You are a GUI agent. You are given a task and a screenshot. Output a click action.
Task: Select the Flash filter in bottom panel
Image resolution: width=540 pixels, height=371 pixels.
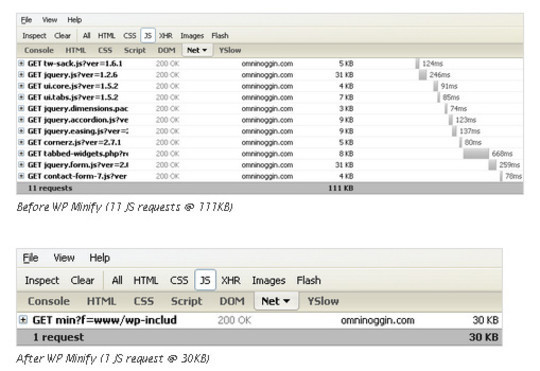[x=309, y=280]
